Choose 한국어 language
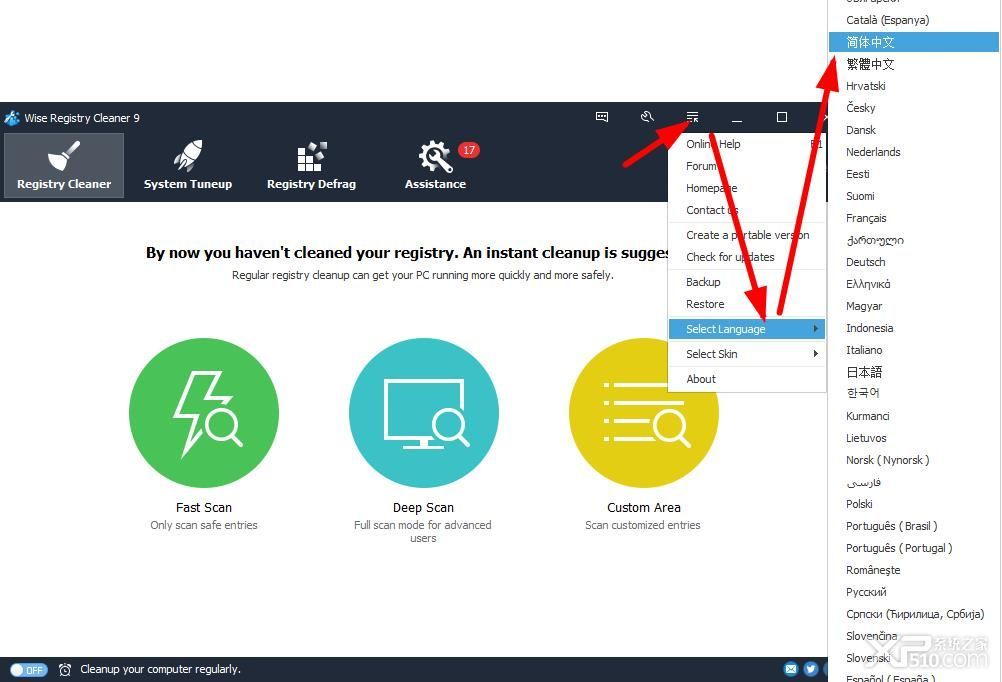This screenshot has width=1002, height=682. tap(914, 393)
